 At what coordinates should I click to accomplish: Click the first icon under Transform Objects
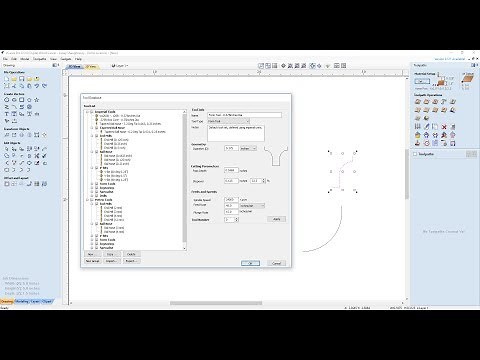click(7, 135)
